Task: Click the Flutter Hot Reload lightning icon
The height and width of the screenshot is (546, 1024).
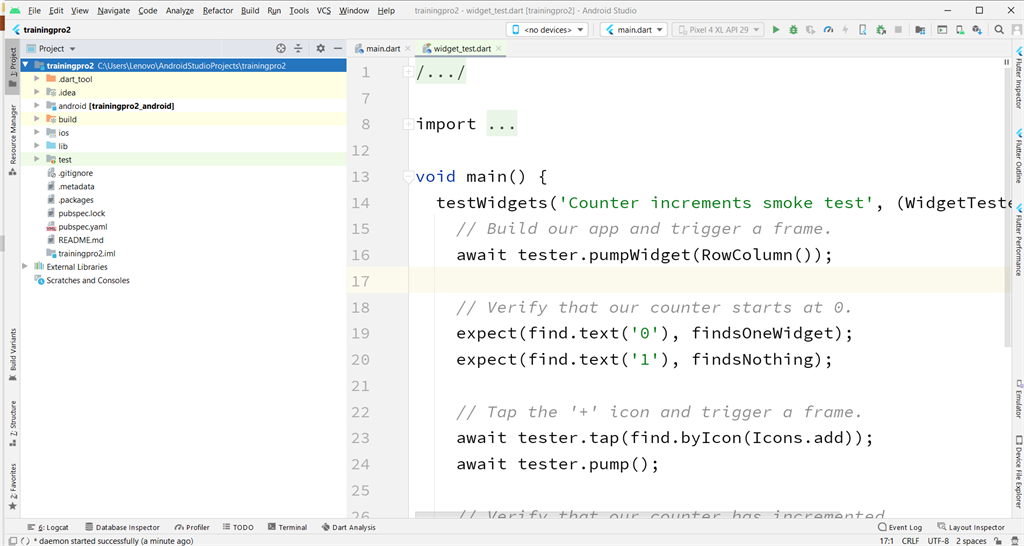Action: (x=845, y=29)
